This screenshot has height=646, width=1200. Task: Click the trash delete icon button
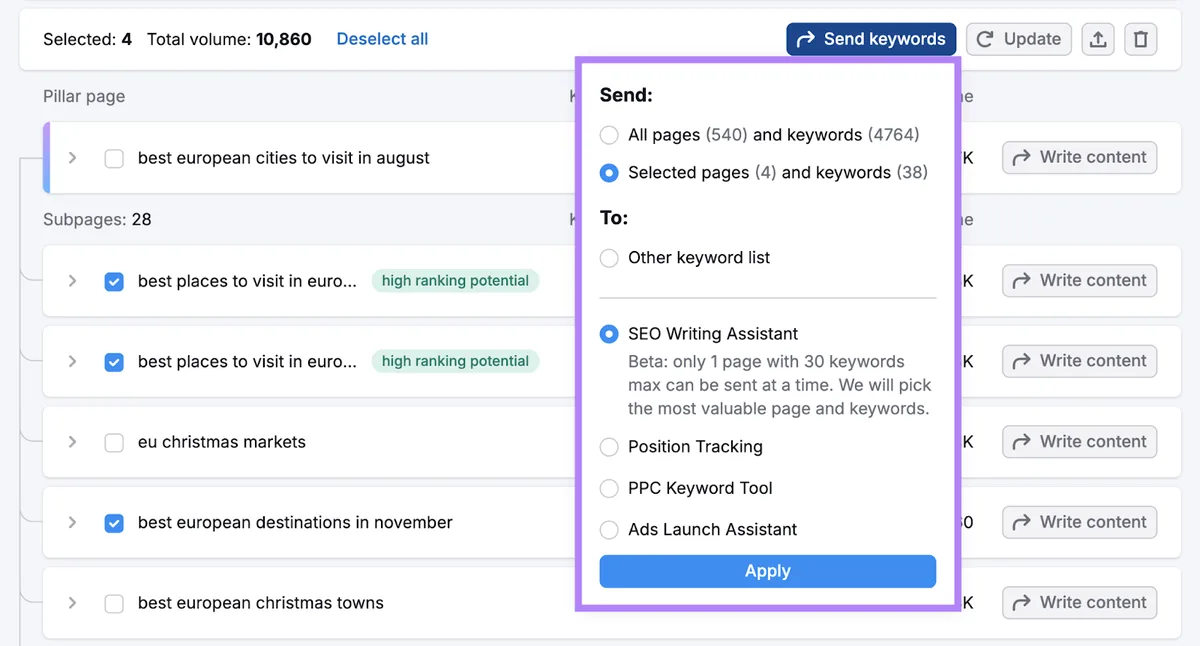tap(1141, 39)
